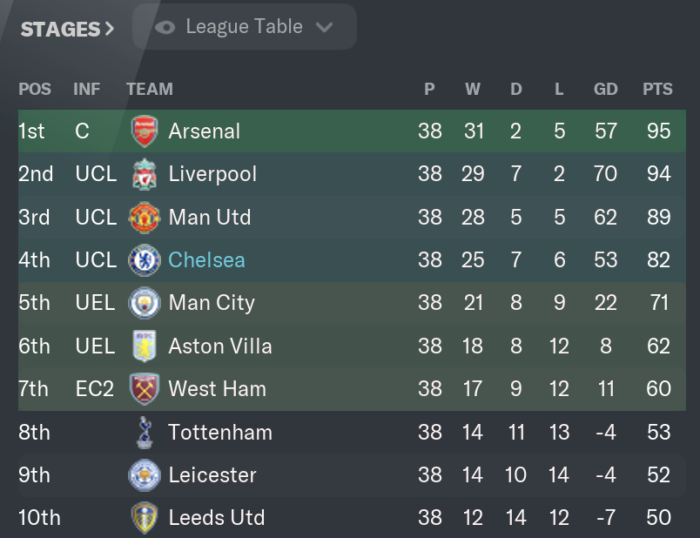700x538 pixels.
Task: Click the Liverpool club crest
Action: coord(144,174)
